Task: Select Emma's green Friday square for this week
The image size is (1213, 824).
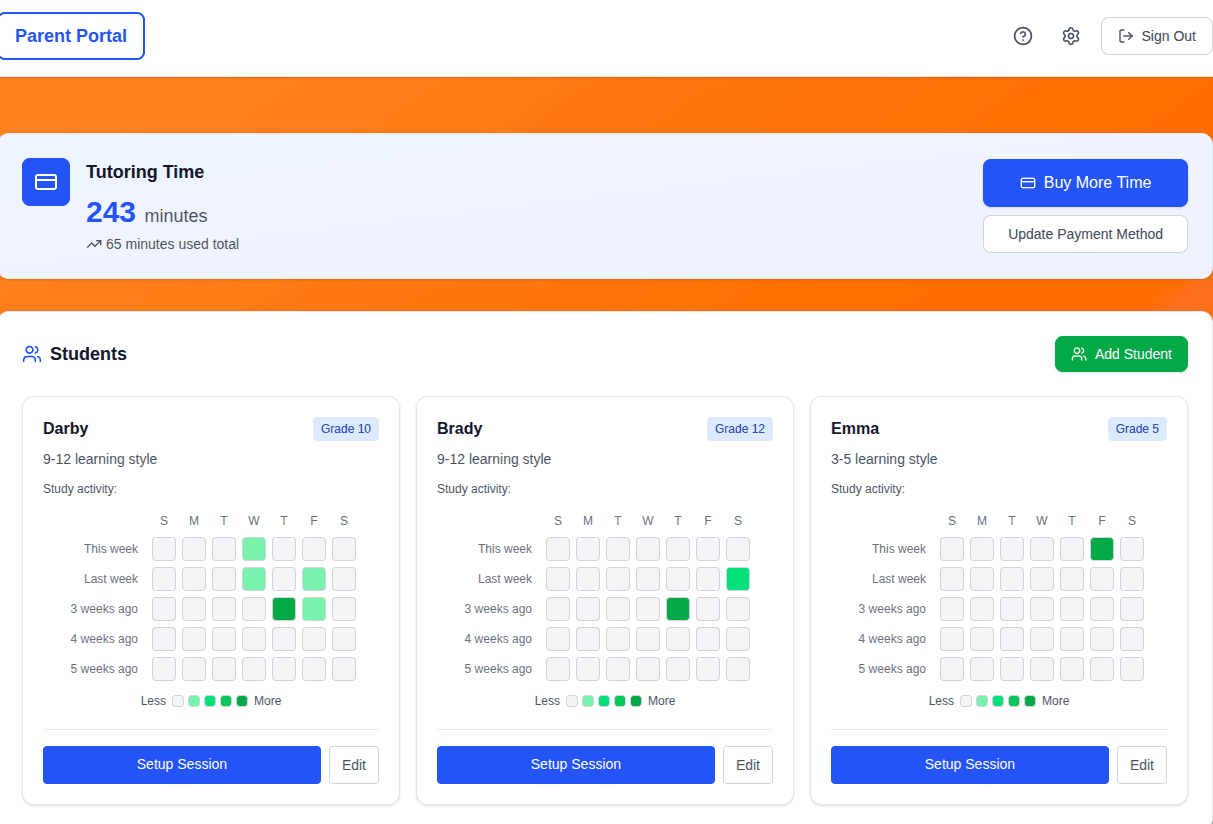Action: click(1102, 548)
